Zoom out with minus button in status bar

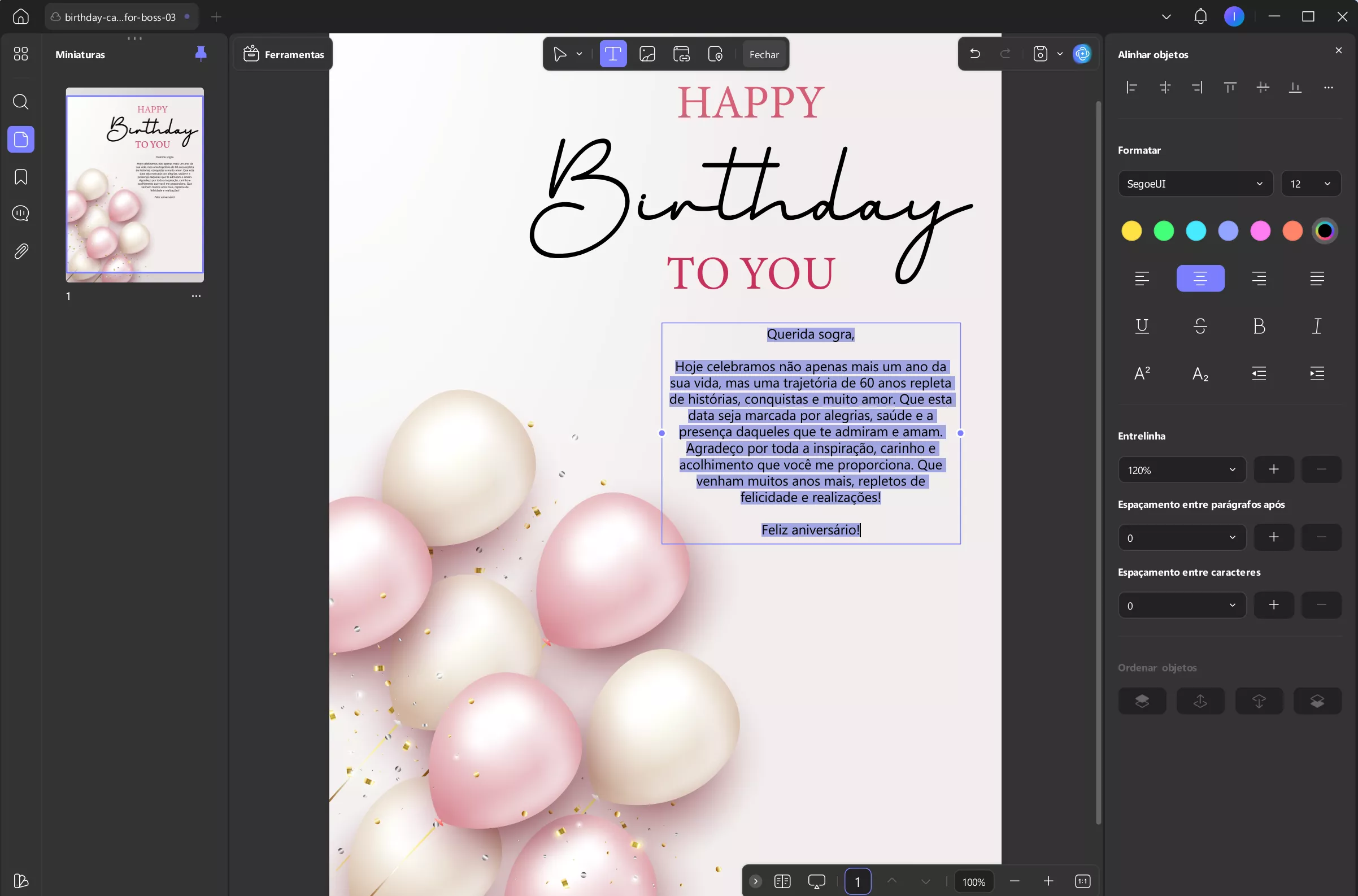pyautogui.click(x=1015, y=882)
